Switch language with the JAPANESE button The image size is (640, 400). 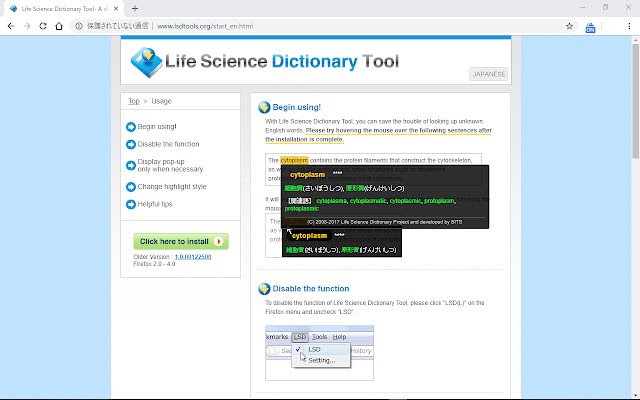pos(489,74)
